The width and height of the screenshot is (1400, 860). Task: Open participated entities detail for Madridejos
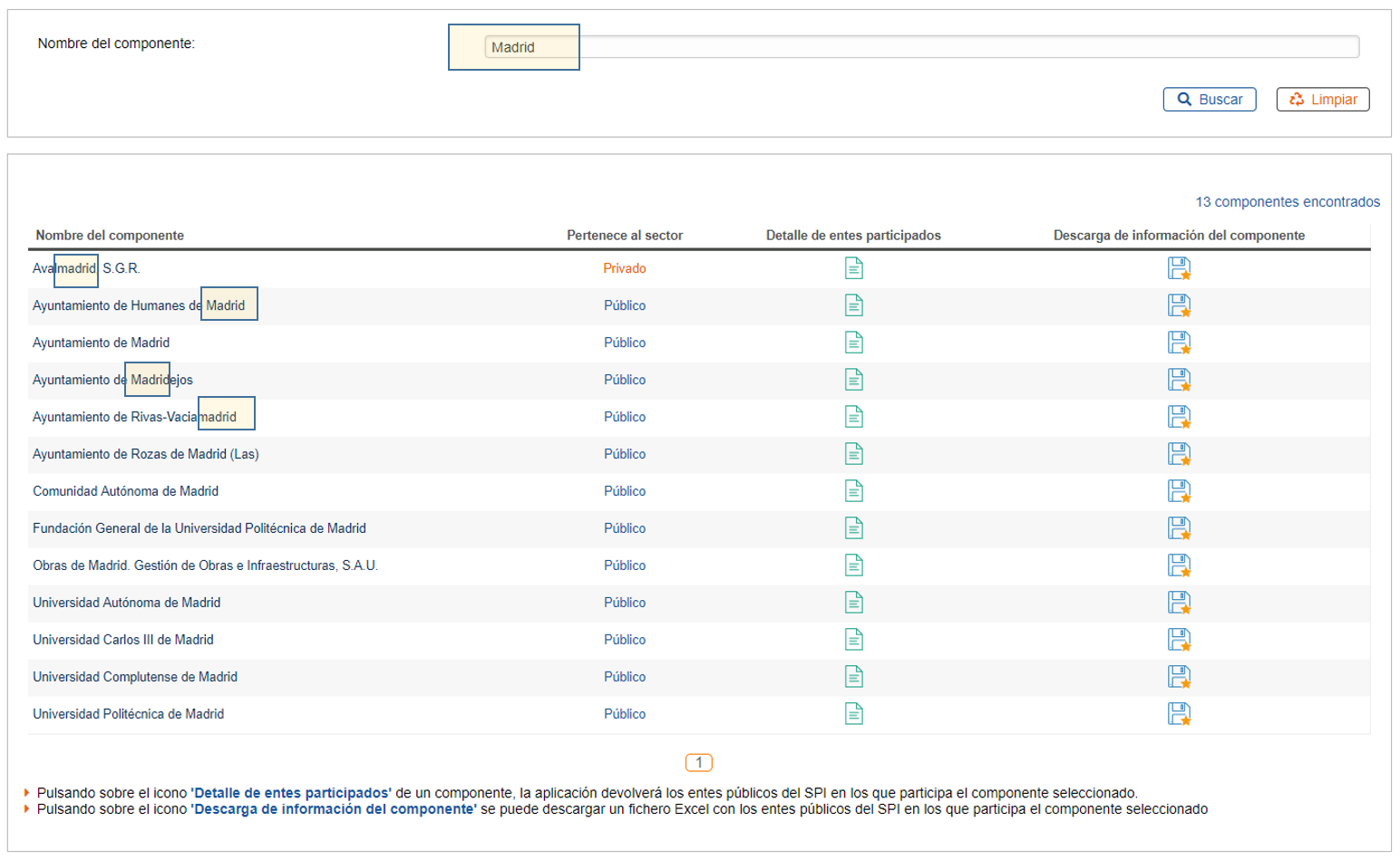[853, 380]
